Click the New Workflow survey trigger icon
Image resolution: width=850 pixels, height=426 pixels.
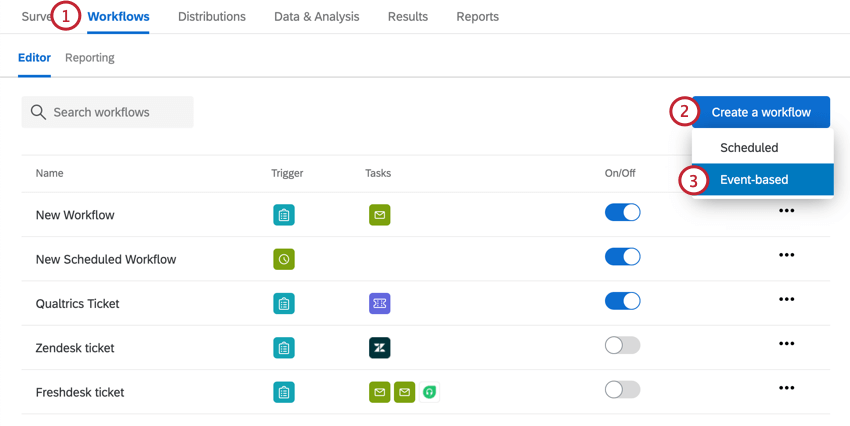coord(284,215)
